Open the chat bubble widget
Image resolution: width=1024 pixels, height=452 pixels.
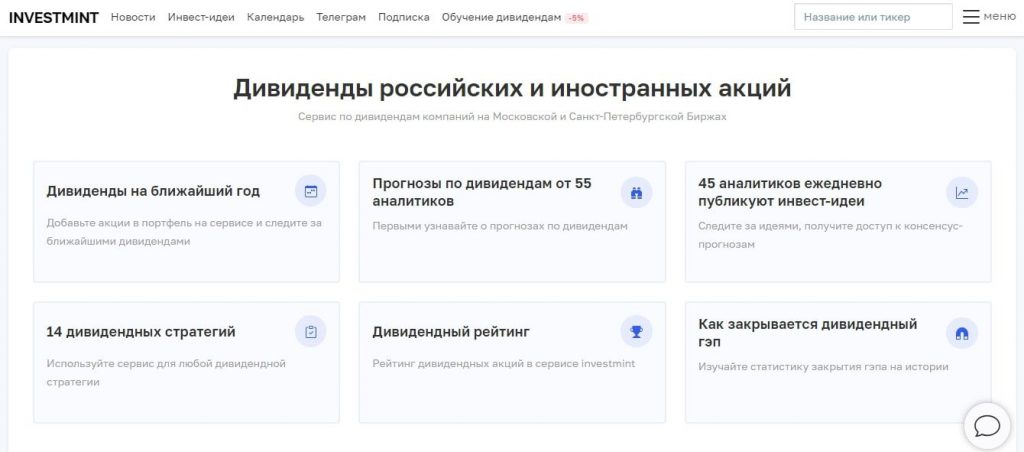pos(987,426)
